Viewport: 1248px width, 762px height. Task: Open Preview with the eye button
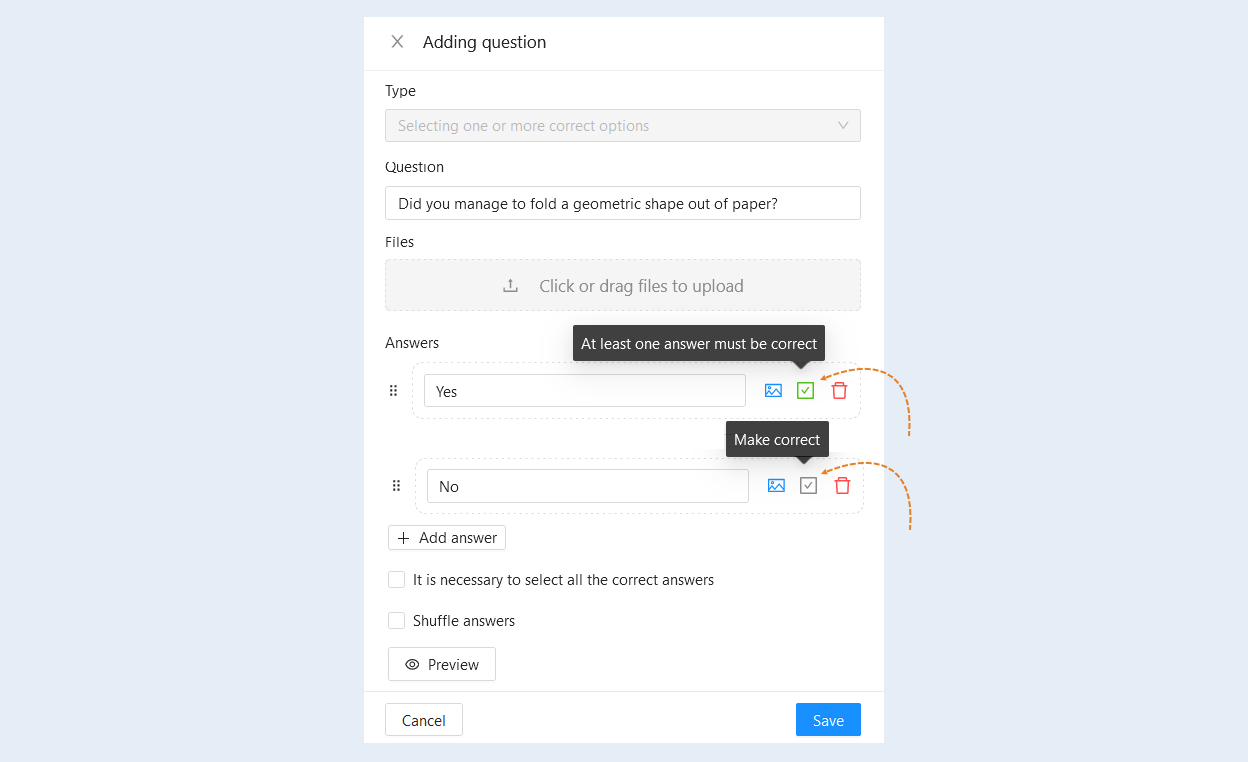pos(442,664)
